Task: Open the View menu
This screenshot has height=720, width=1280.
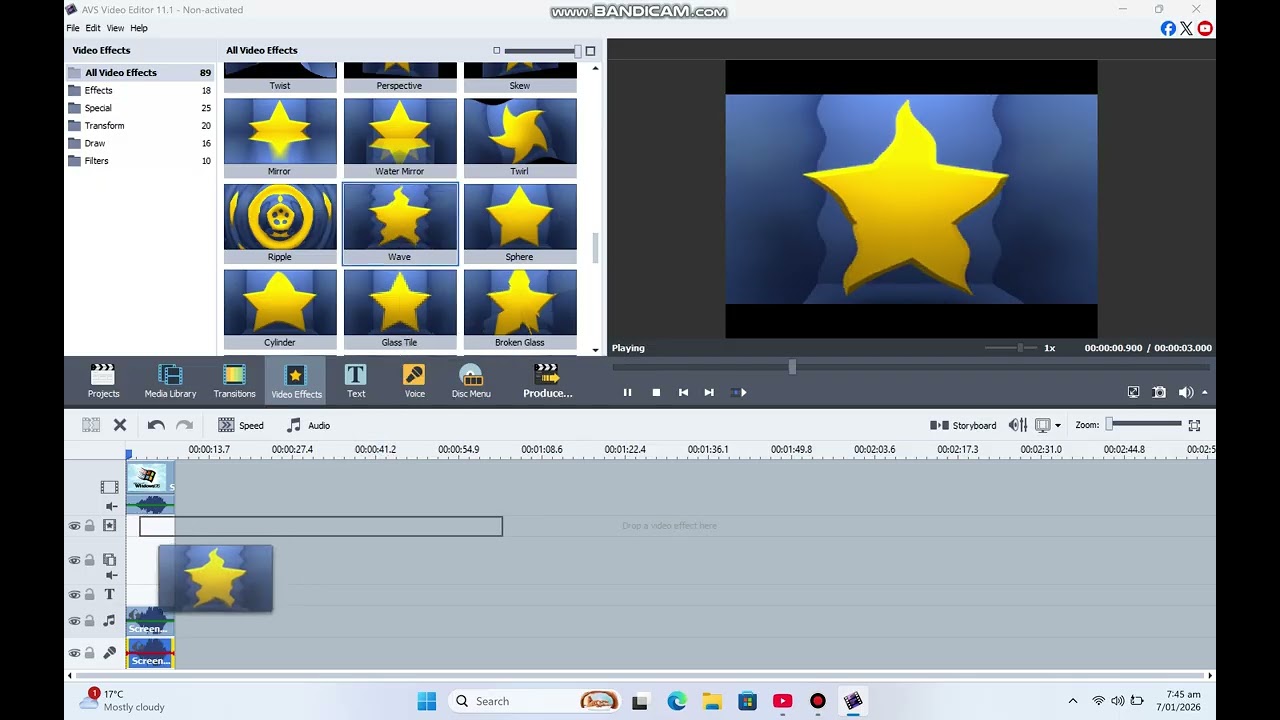Action: [x=115, y=28]
